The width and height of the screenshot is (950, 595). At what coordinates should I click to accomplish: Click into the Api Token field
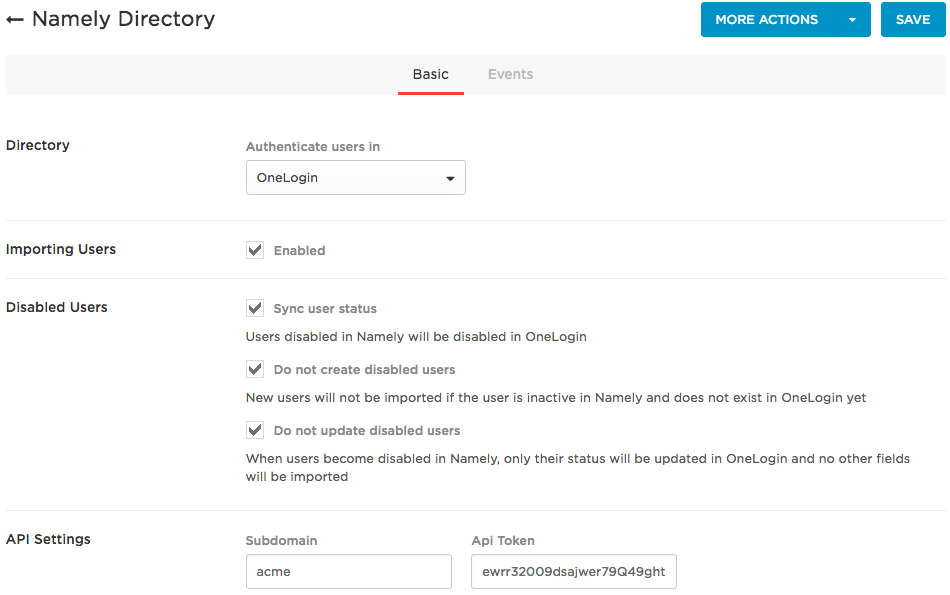[x=574, y=571]
